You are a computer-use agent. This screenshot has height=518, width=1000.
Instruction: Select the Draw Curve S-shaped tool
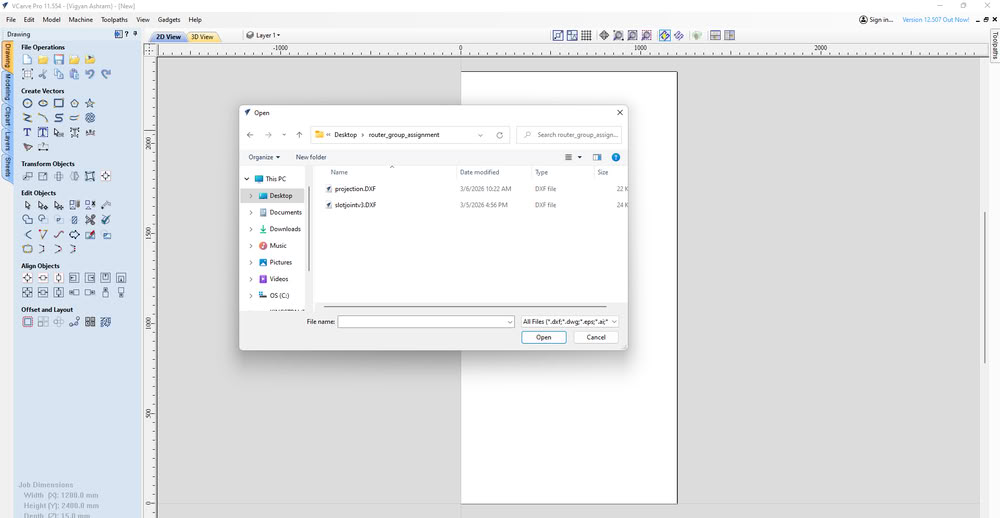[x=59, y=117]
